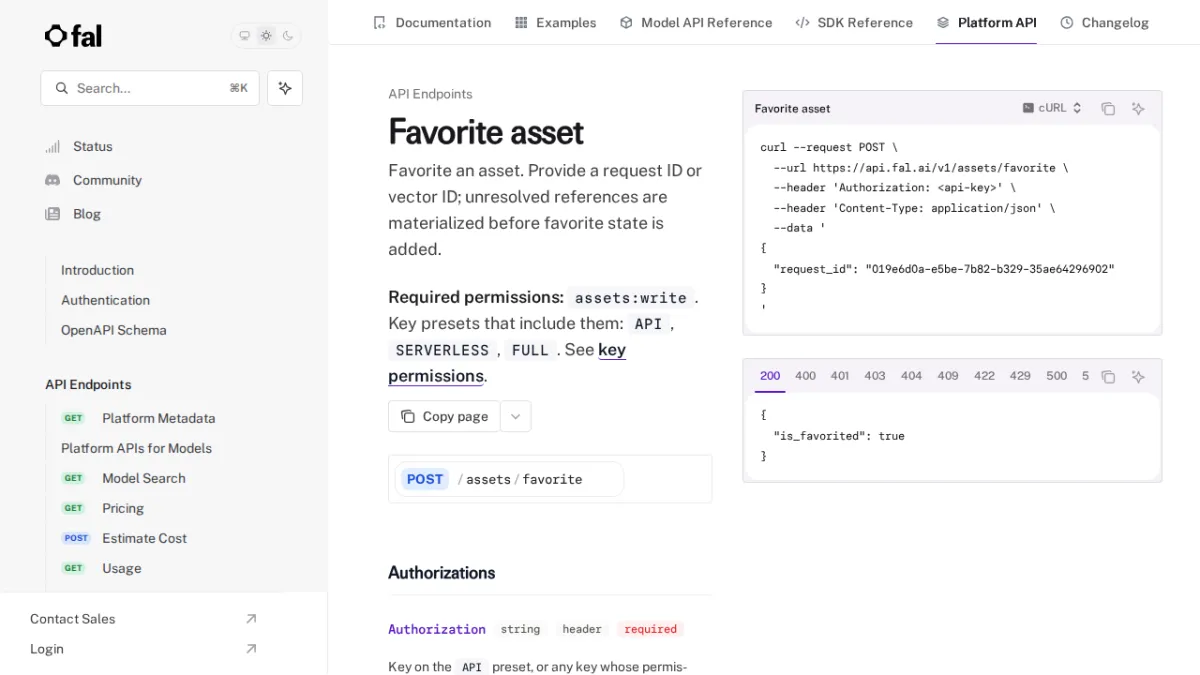The height and width of the screenshot is (675, 1200).
Task: Go to the Blog
Action: (x=73, y=214)
